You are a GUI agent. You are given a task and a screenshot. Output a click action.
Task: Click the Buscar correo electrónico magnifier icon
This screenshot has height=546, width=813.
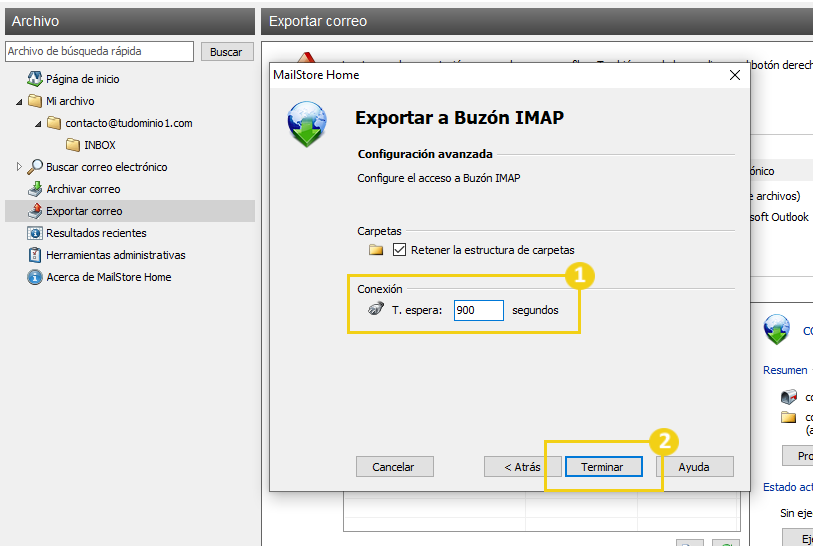point(35,166)
